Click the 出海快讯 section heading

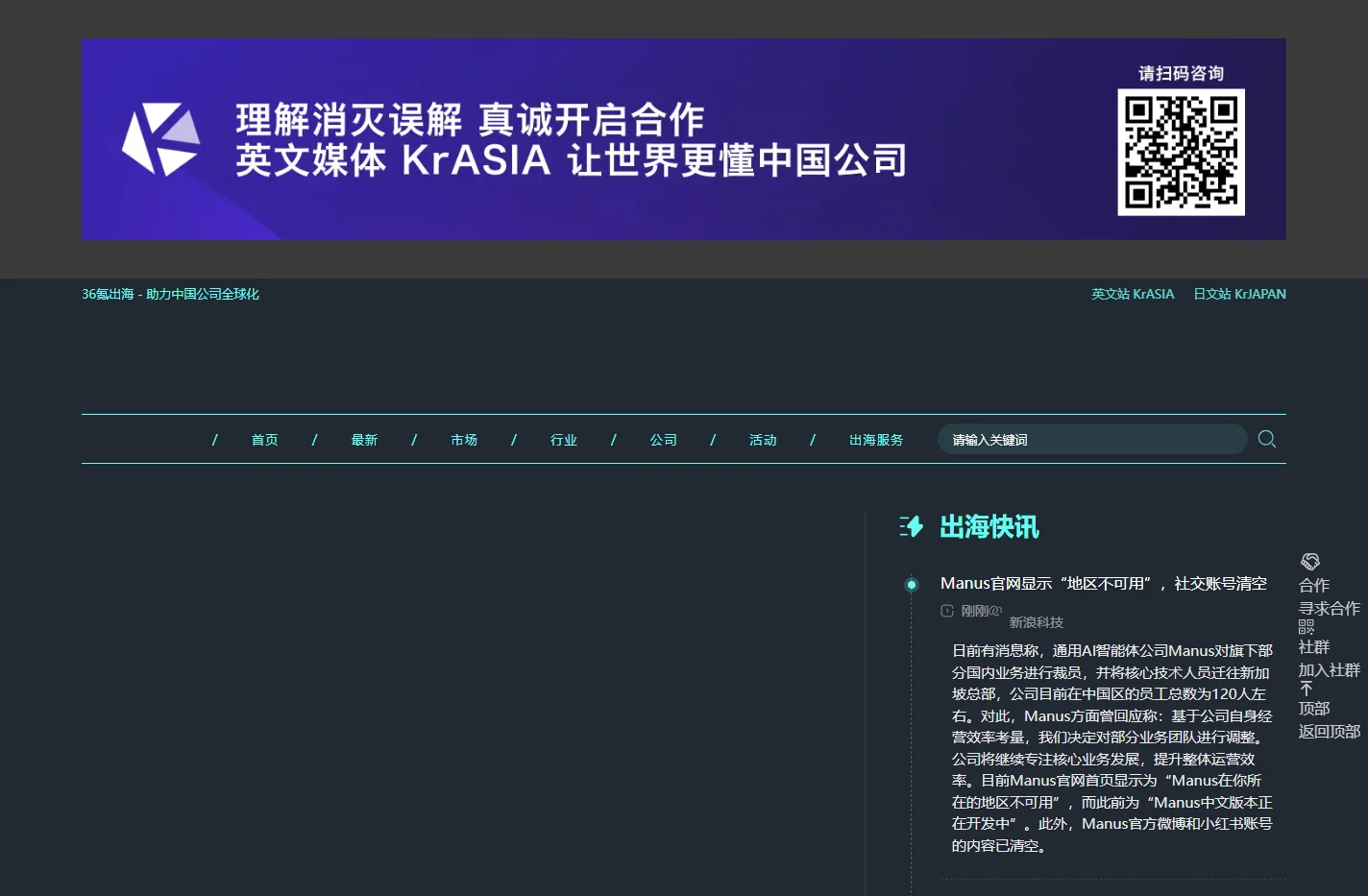tap(989, 526)
